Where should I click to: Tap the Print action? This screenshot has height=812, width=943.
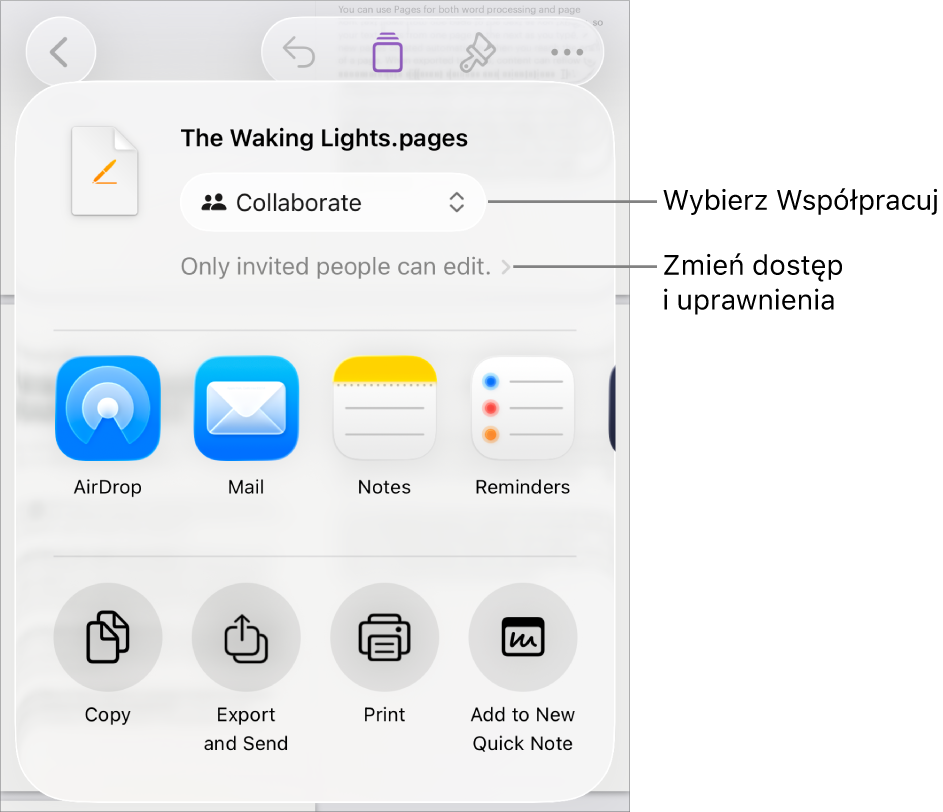(x=384, y=637)
